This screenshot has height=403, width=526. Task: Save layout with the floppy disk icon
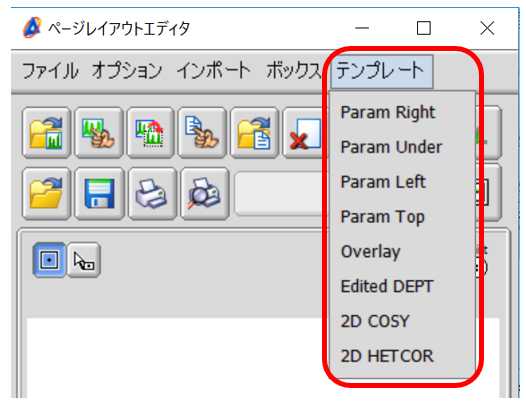(99, 194)
